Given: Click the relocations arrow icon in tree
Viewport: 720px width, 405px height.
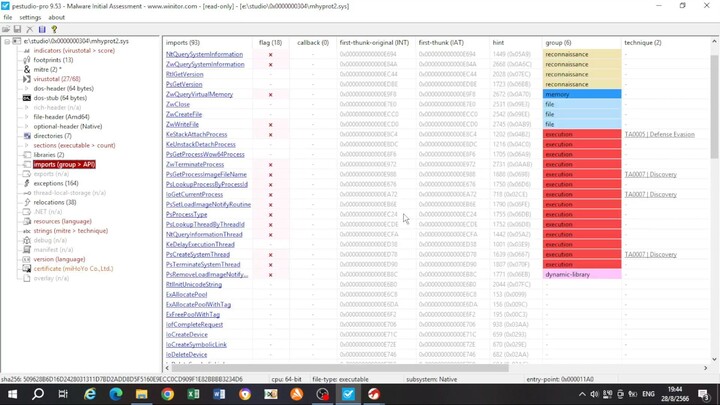Looking at the screenshot, I should 27,202.
